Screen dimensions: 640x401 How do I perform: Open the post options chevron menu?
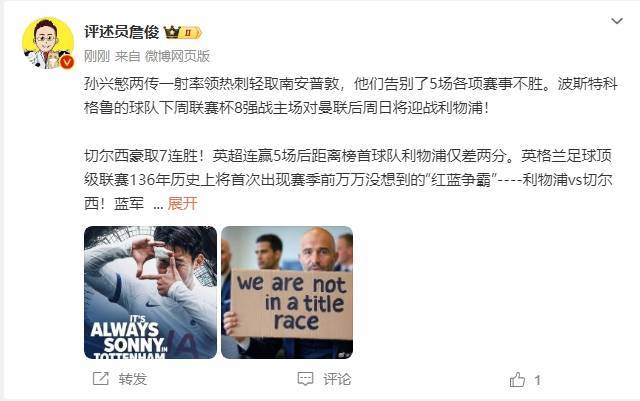click(616, 21)
